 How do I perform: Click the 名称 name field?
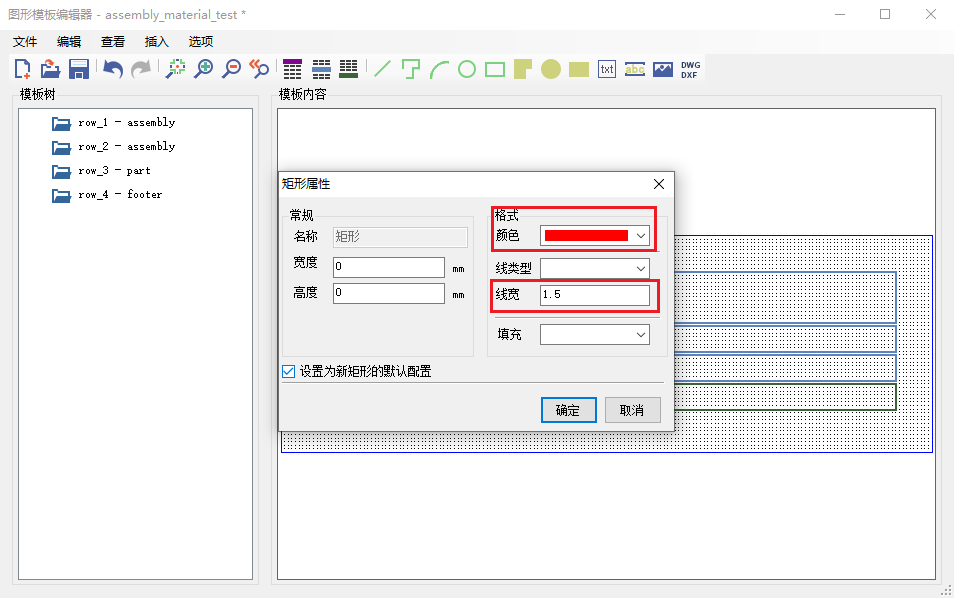(x=400, y=237)
